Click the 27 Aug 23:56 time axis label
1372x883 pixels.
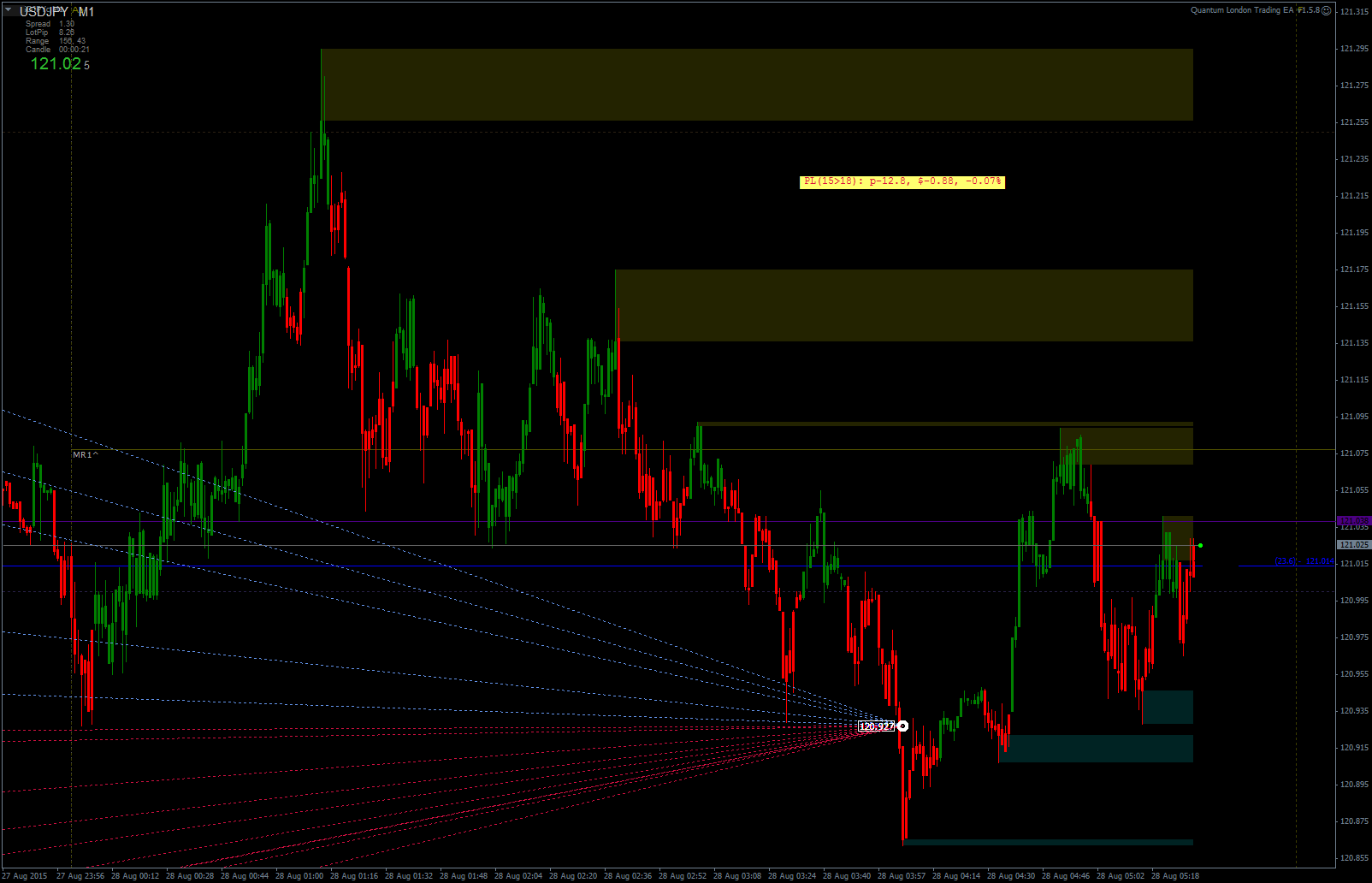pyautogui.click(x=80, y=876)
